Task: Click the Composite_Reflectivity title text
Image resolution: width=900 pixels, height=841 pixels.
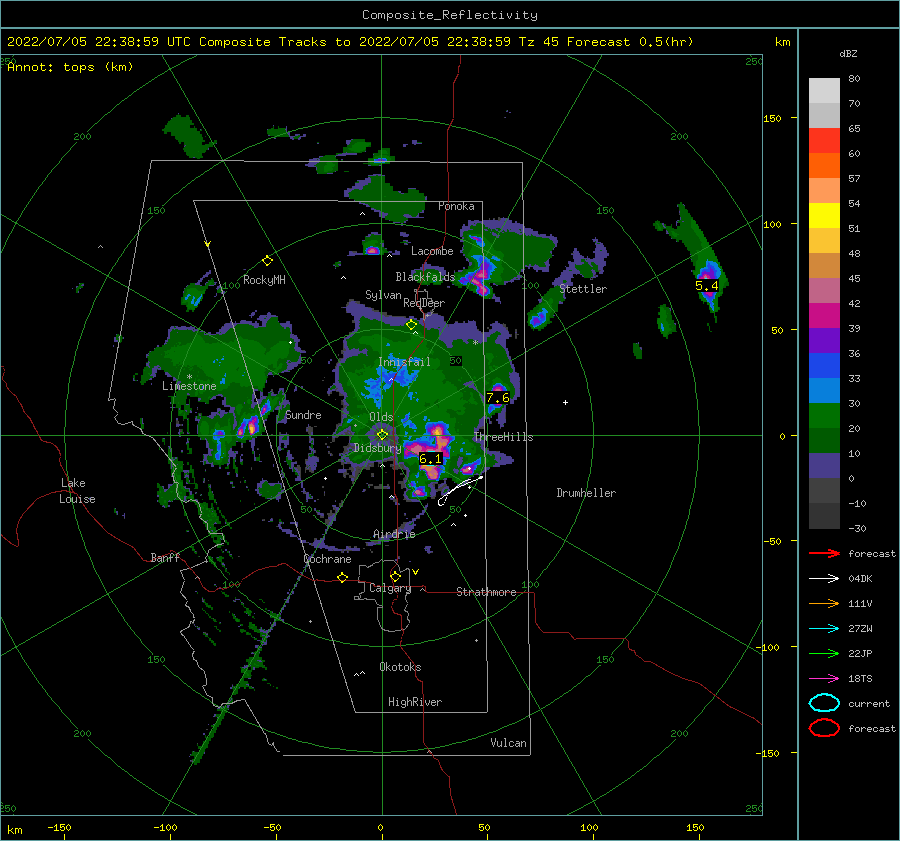Action: tap(450, 15)
